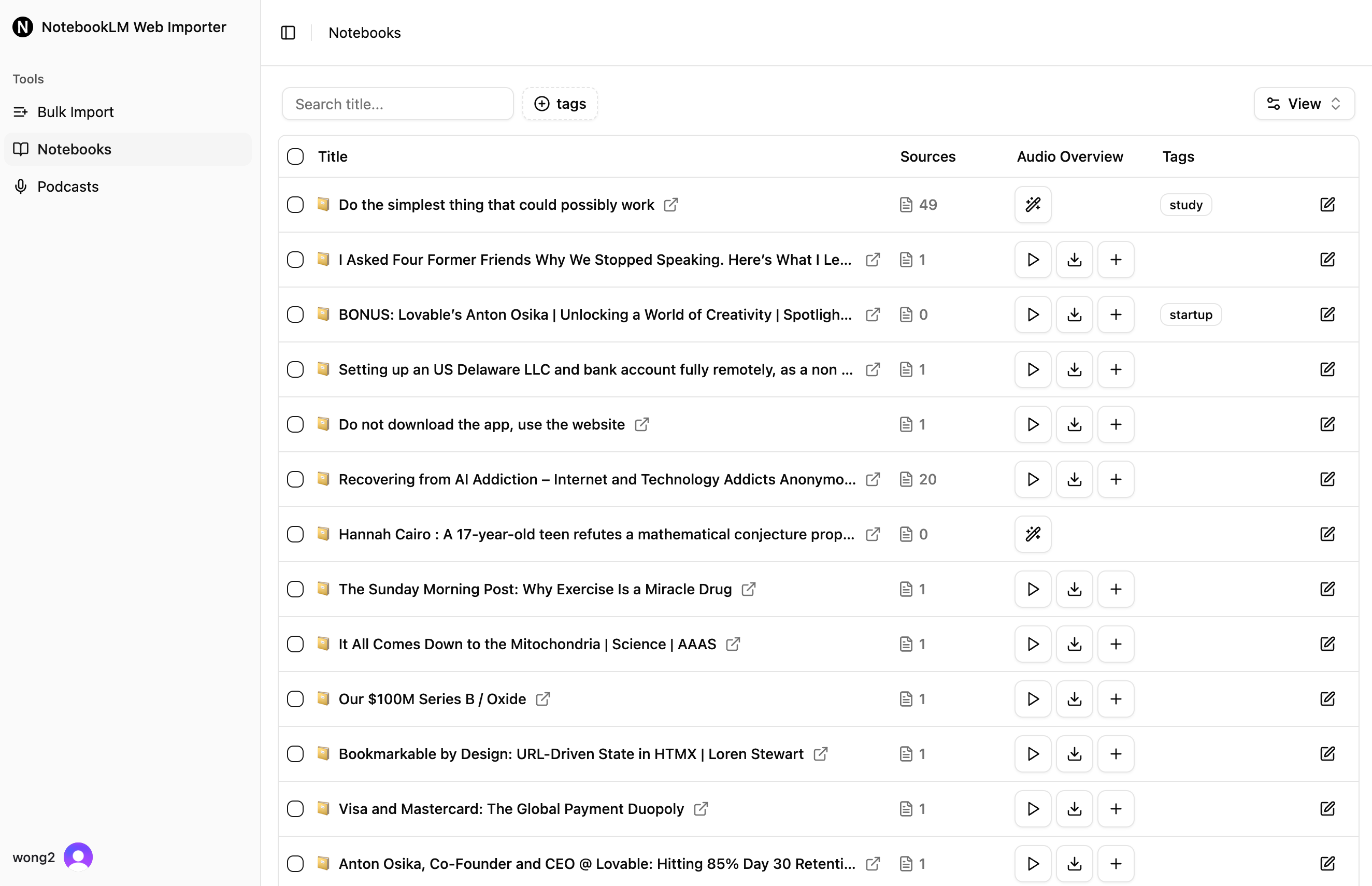Click the wong2 user avatar
This screenshot has height=886, width=1372.
tap(78, 857)
